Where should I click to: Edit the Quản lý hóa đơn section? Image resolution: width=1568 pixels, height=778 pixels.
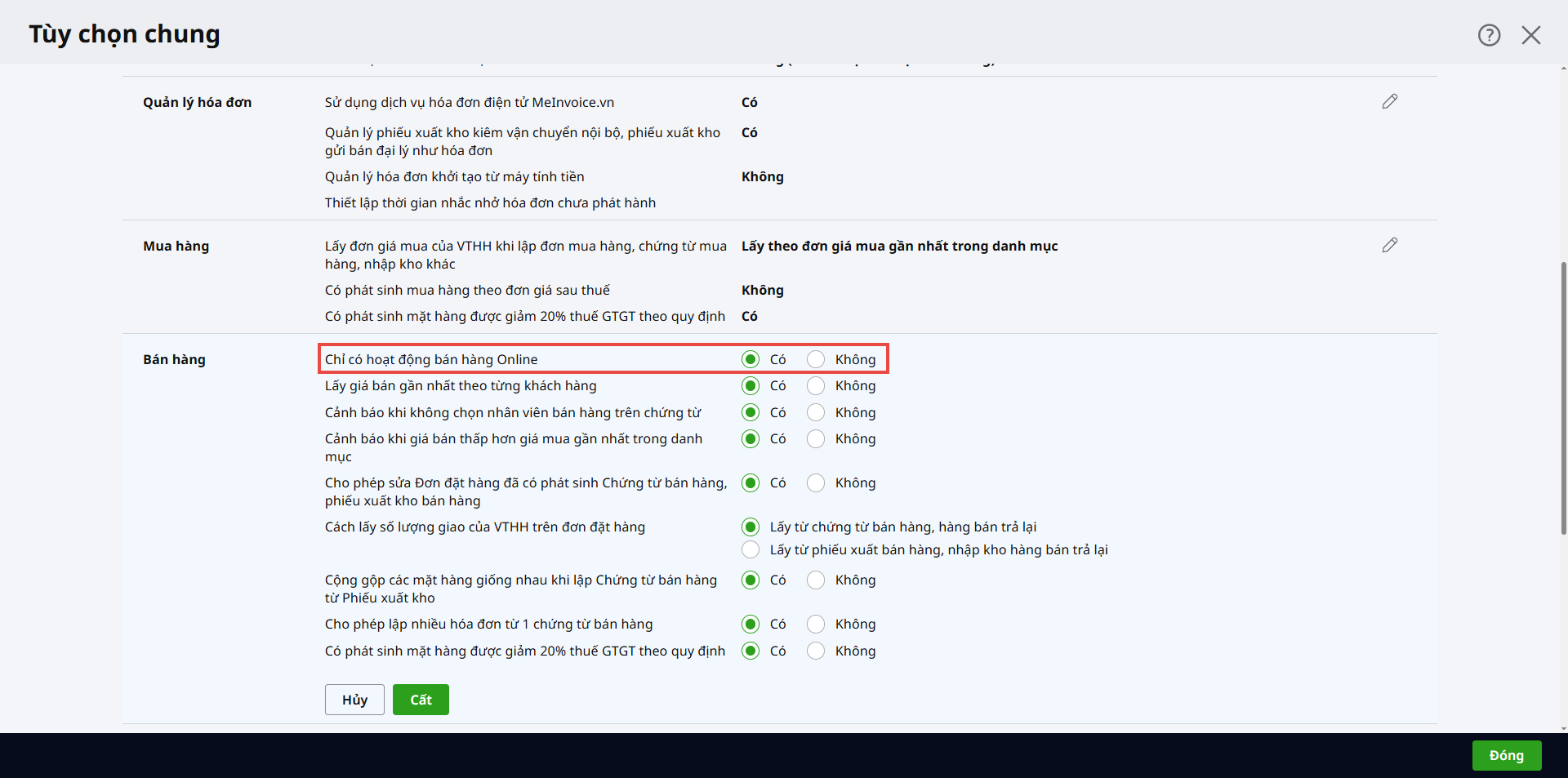[x=1389, y=101]
